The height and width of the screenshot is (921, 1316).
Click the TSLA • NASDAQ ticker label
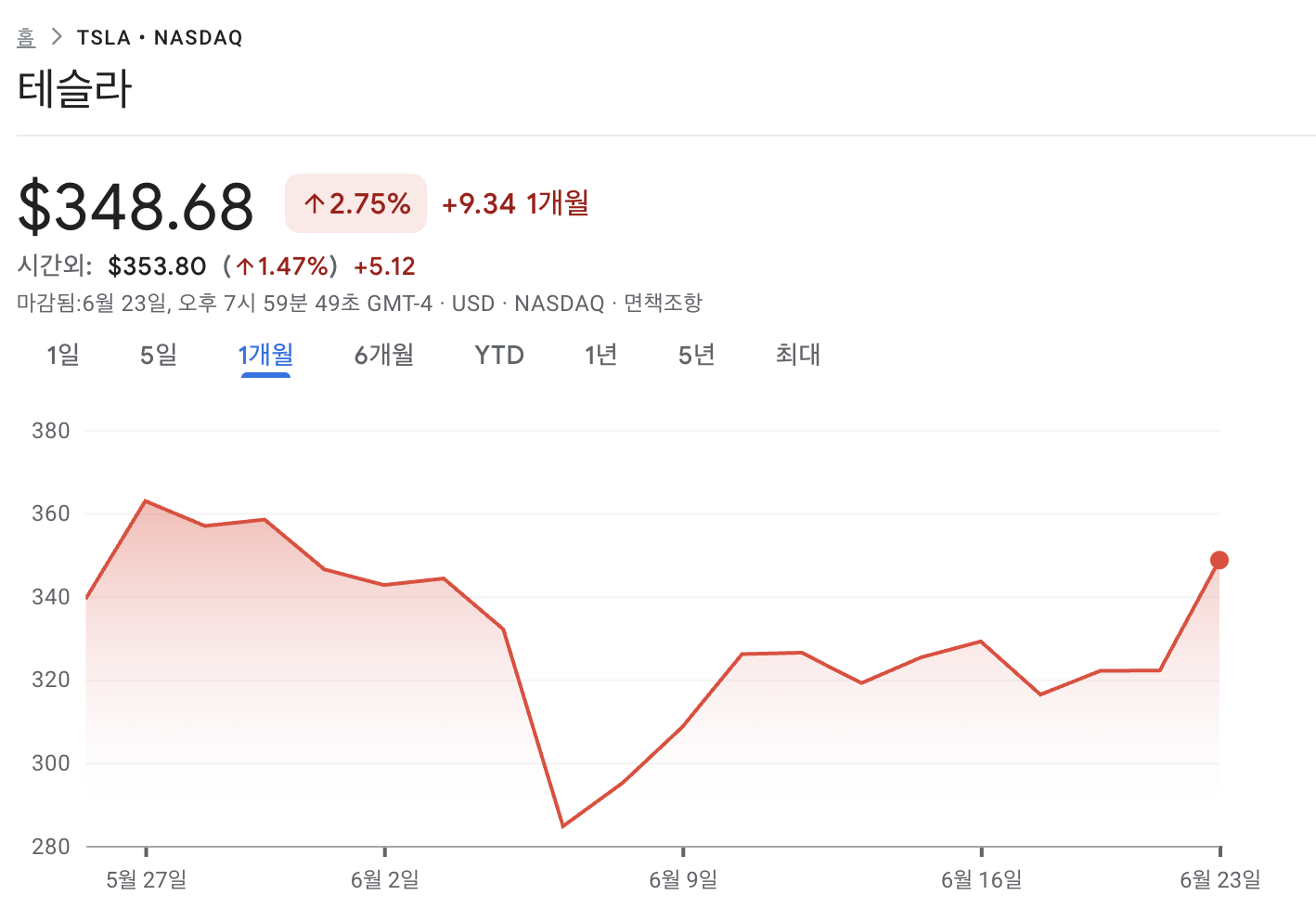click(160, 37)
